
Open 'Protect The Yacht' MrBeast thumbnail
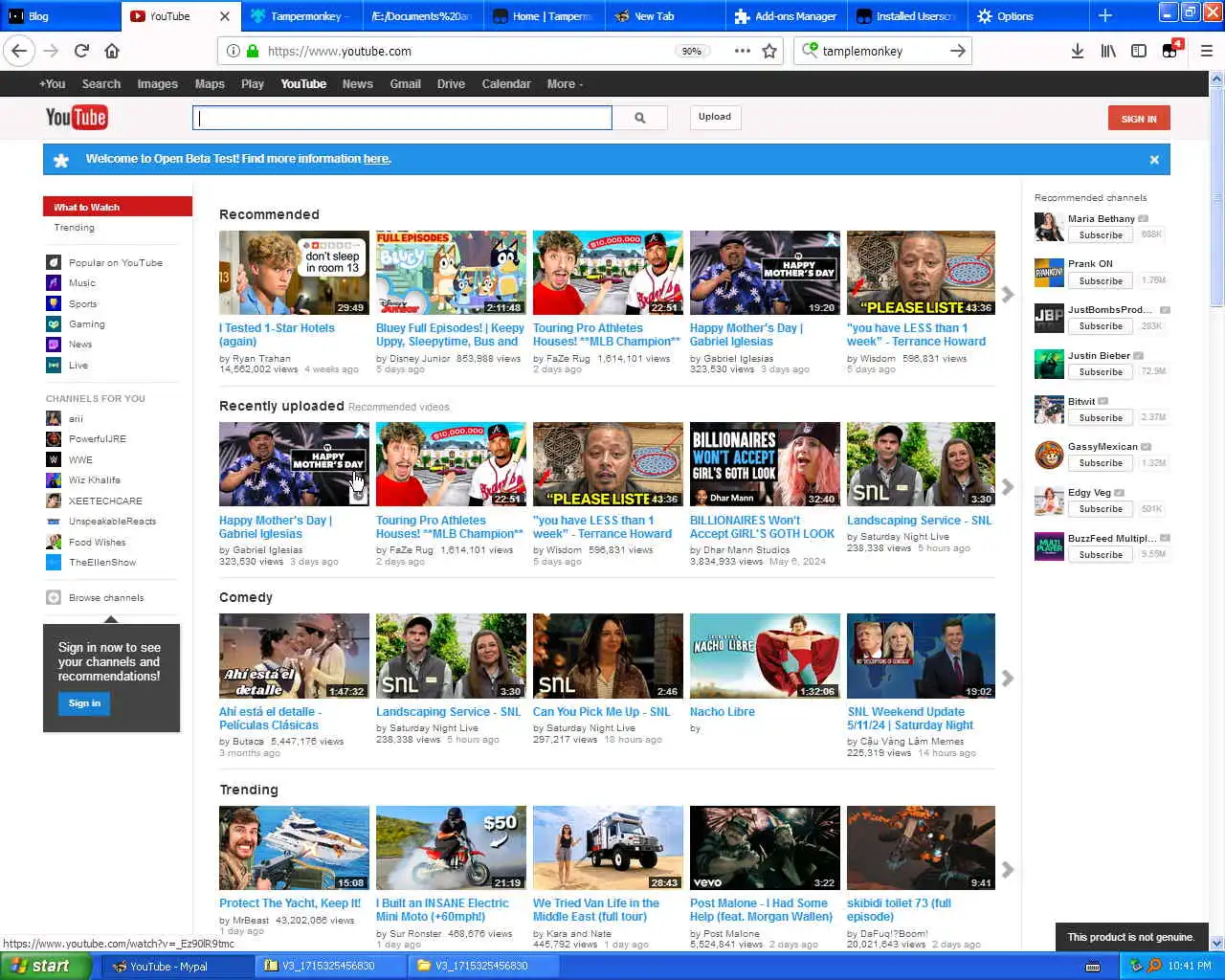pos(294,848)
